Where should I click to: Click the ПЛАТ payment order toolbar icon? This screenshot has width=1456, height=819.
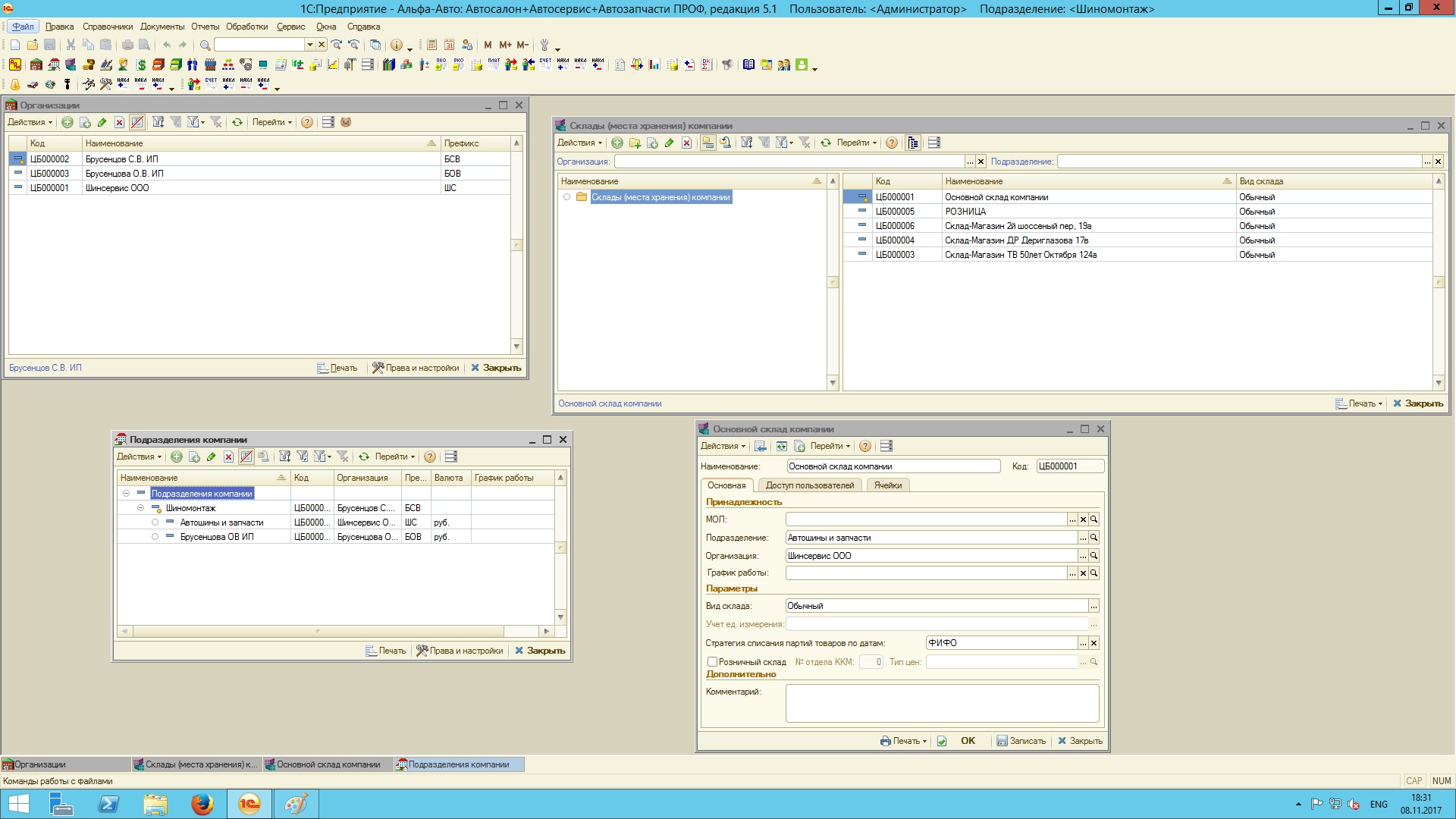coord(494,65)
